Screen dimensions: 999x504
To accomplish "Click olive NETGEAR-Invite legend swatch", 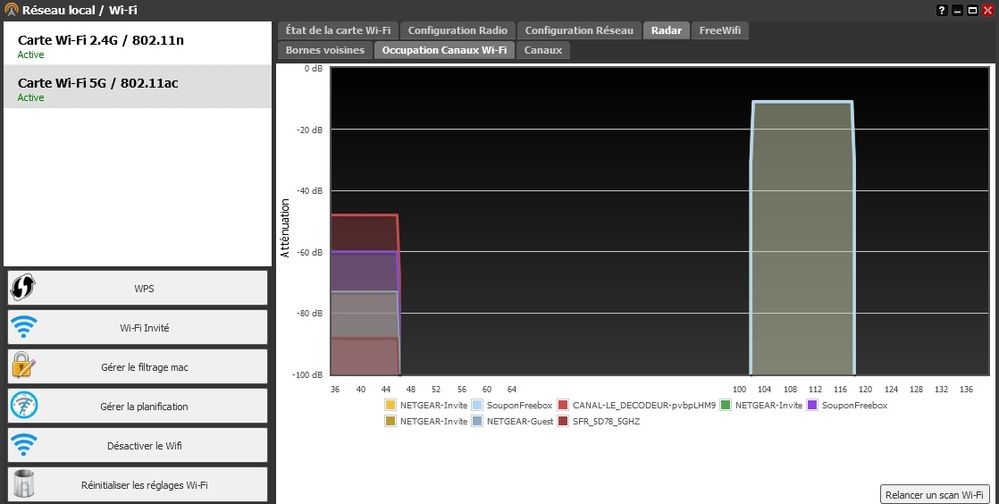I will [390, 421].
